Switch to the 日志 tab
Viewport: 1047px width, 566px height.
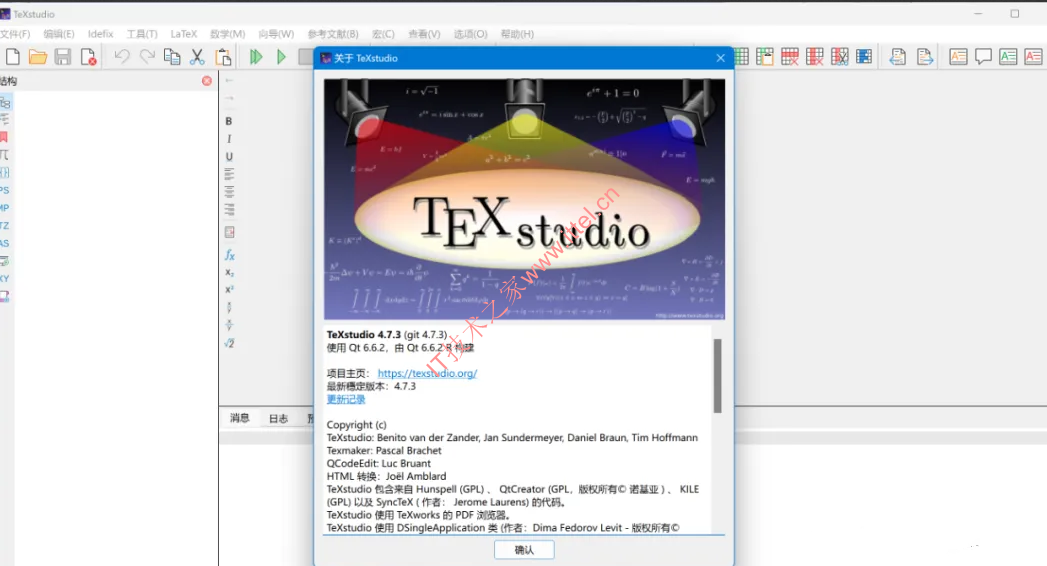278,418
